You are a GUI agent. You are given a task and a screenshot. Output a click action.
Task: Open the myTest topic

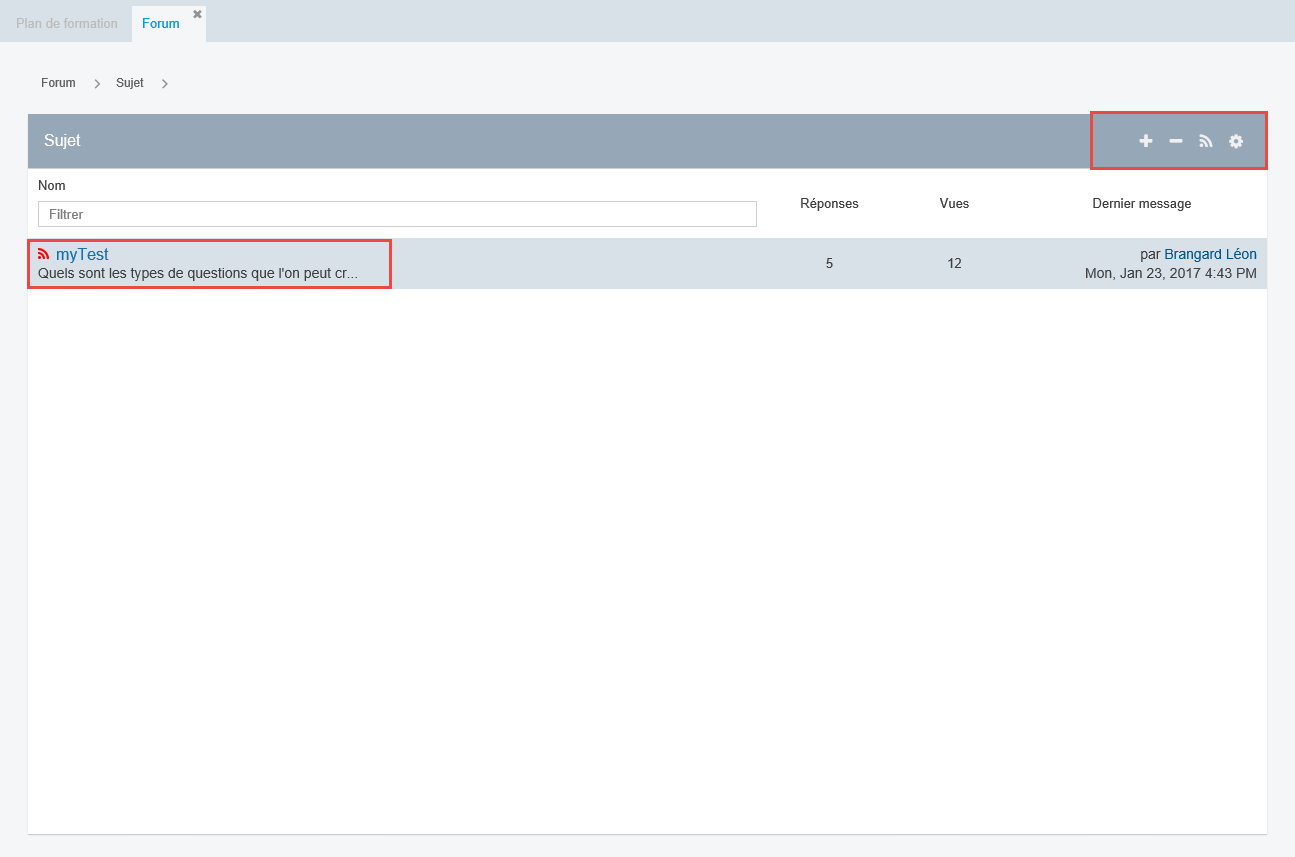pyautogui.click(x=82, y=254)
